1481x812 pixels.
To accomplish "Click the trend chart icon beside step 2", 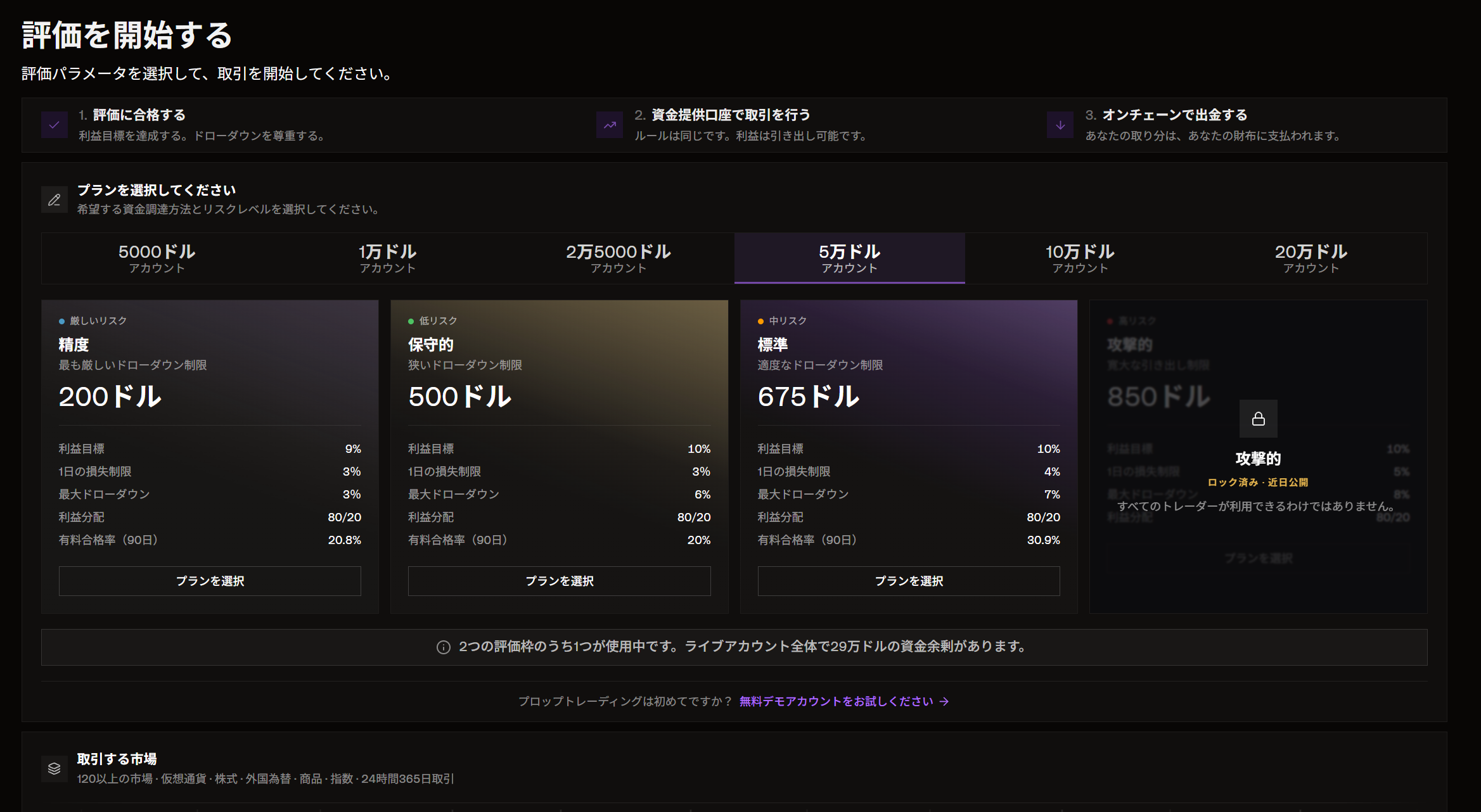I will [x=610, y=125].
